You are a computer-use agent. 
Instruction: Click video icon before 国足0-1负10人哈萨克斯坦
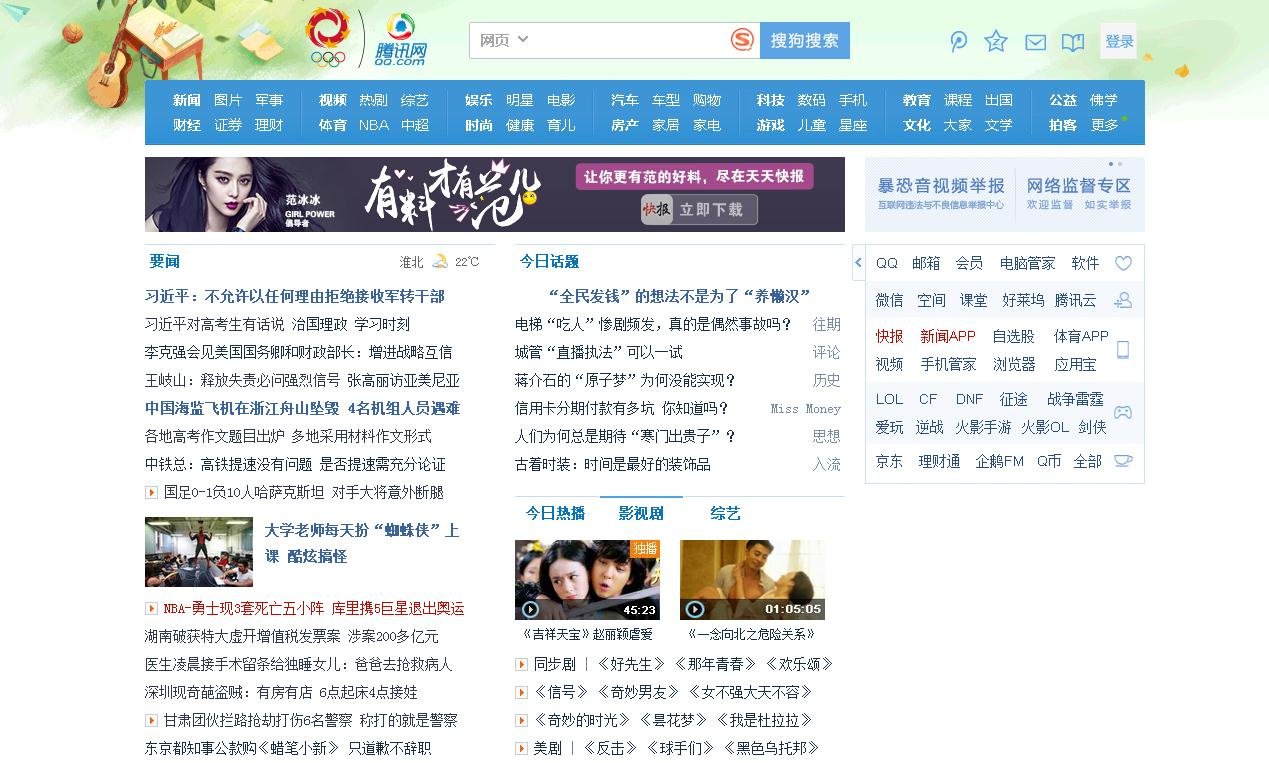[x=151, y=492]
